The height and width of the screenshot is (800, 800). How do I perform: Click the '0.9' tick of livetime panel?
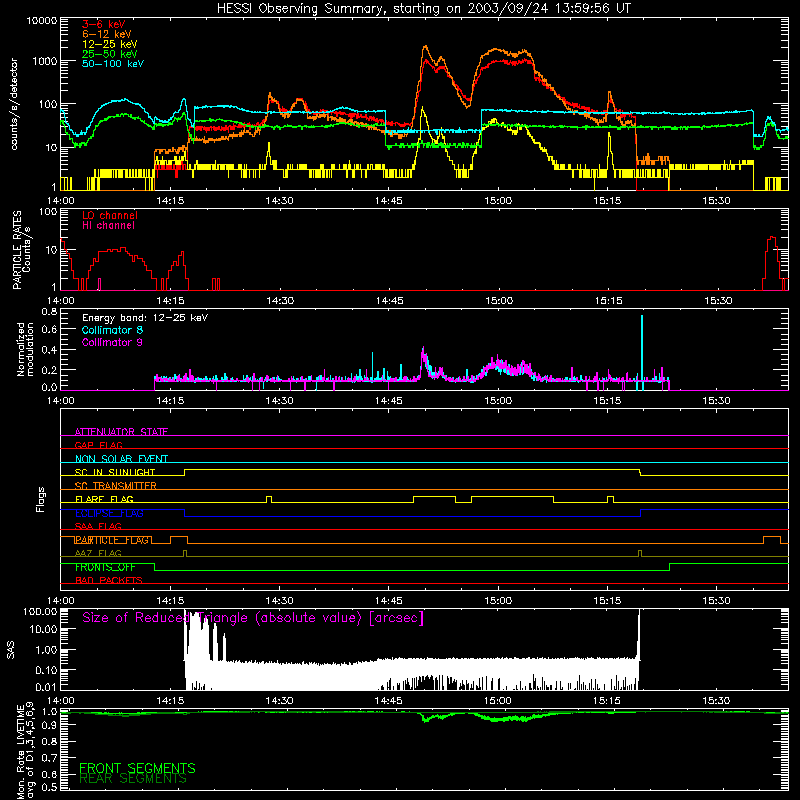49,726
